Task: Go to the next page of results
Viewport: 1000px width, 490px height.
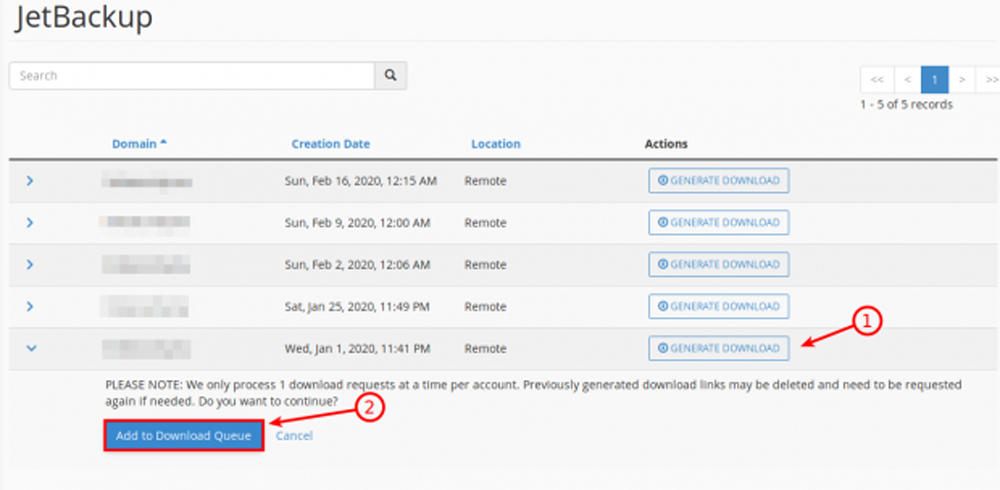Action: pyautogui.click(x=962, y=80)
